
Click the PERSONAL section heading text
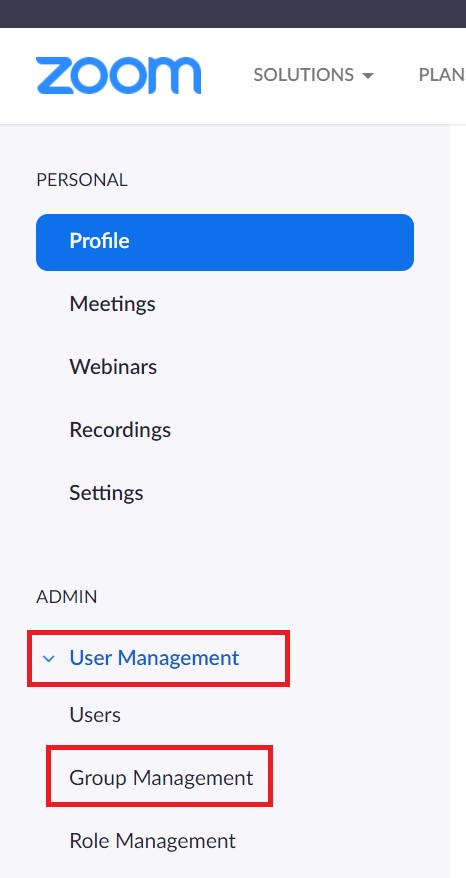point(82,180)
